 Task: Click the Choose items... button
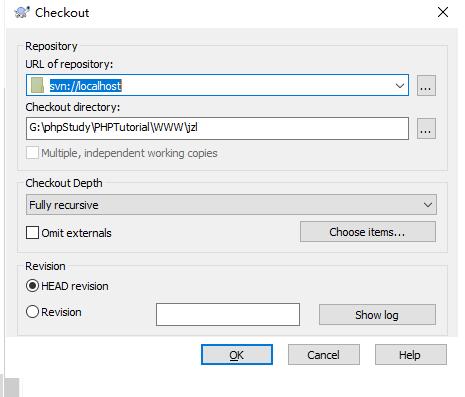pyautogui.click(x=368, y=232)
